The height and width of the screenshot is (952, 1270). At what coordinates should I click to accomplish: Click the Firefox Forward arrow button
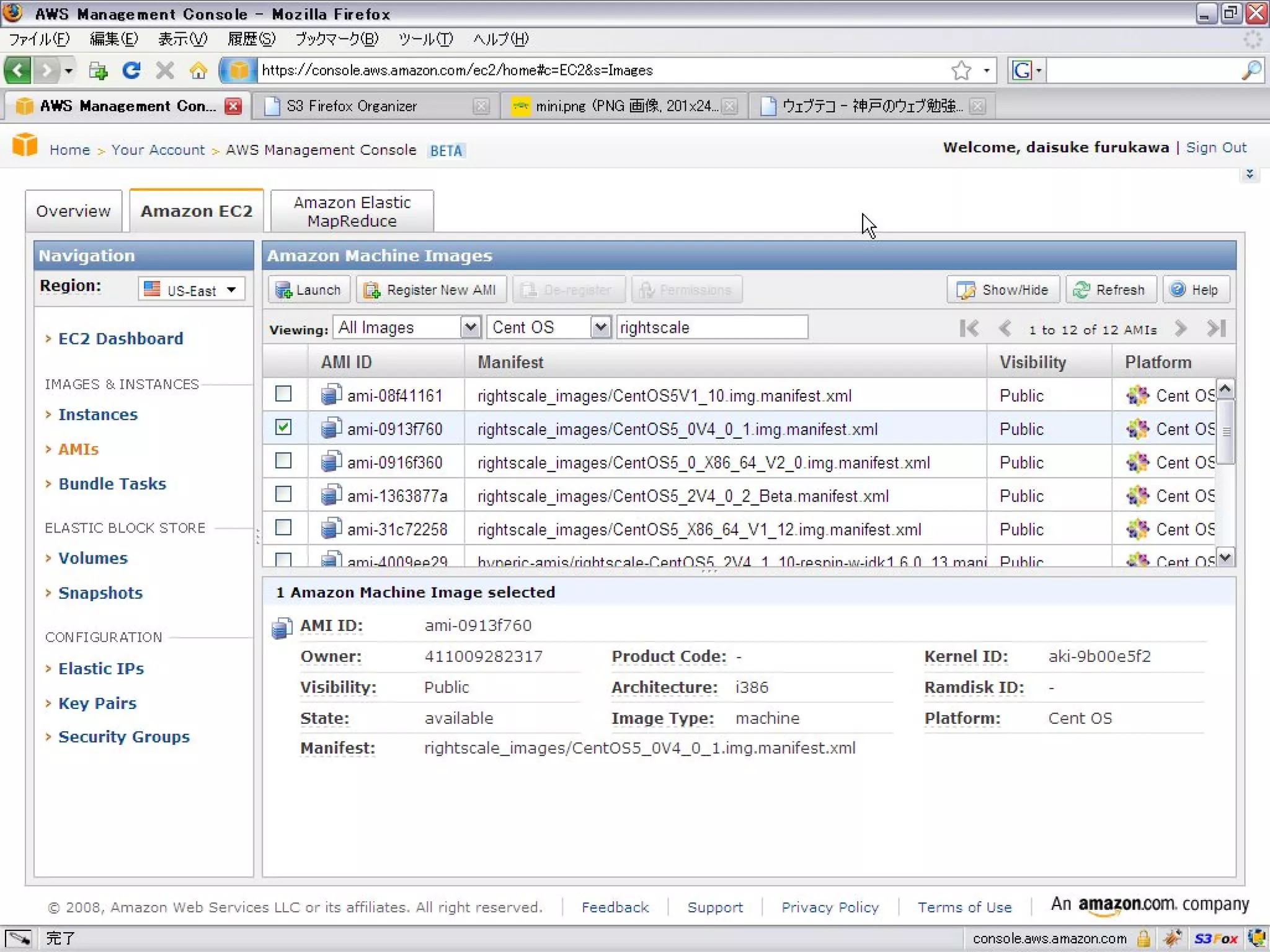[x=47, y=70]
